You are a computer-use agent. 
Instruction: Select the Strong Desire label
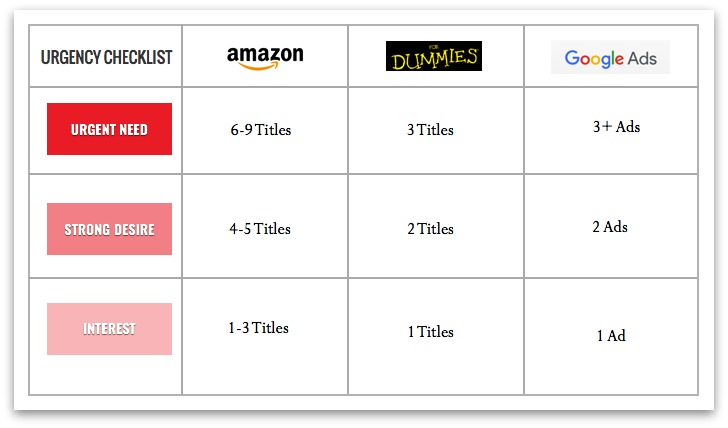point(109,229)
